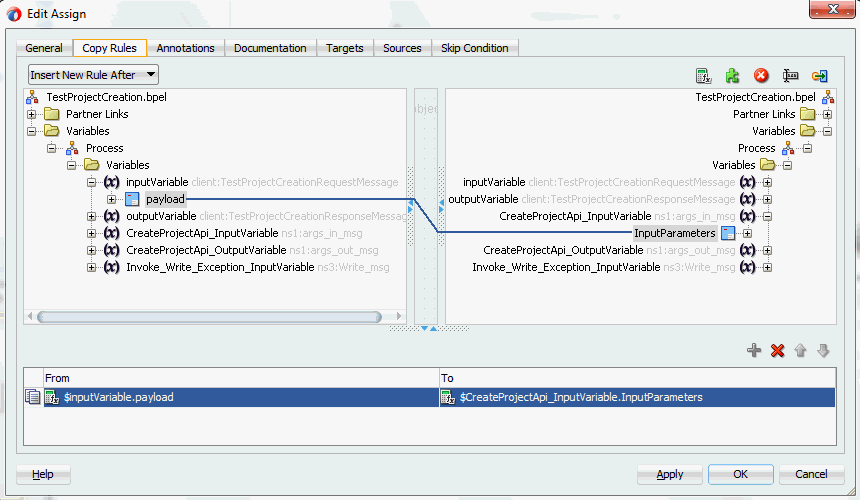Click the Expression calculator fx toolbar icon
Viewport: 860px width, 500px height.
click(703, 76)
